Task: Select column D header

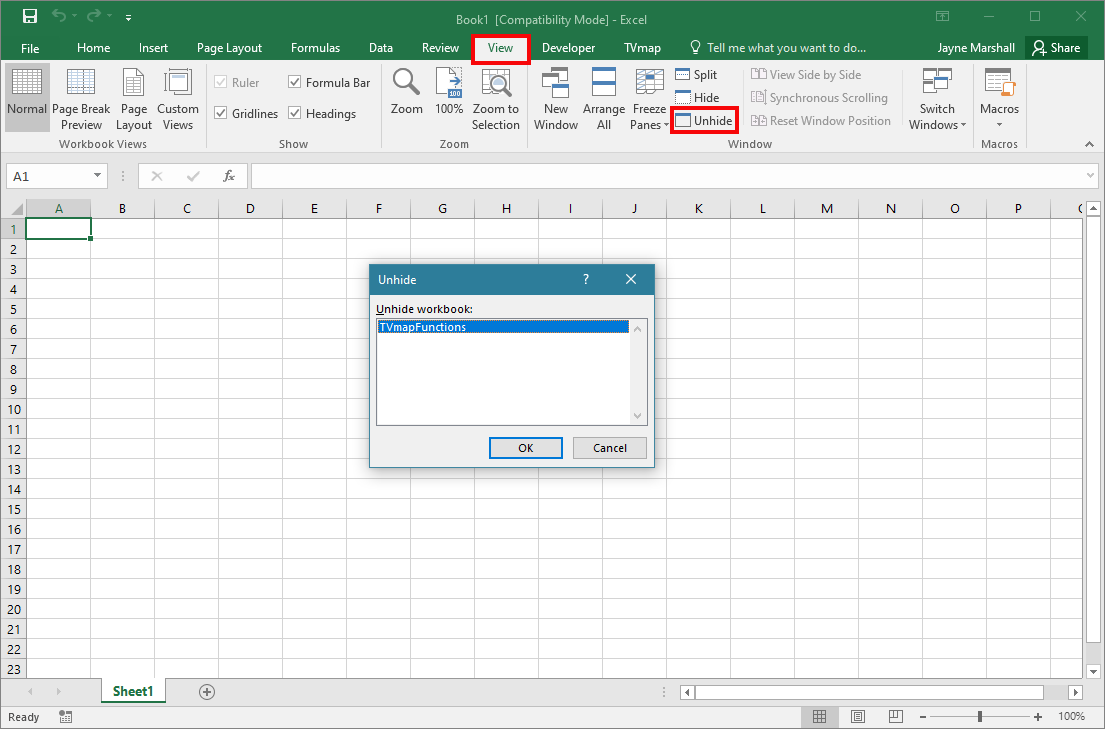Action: tap(250, 209)
